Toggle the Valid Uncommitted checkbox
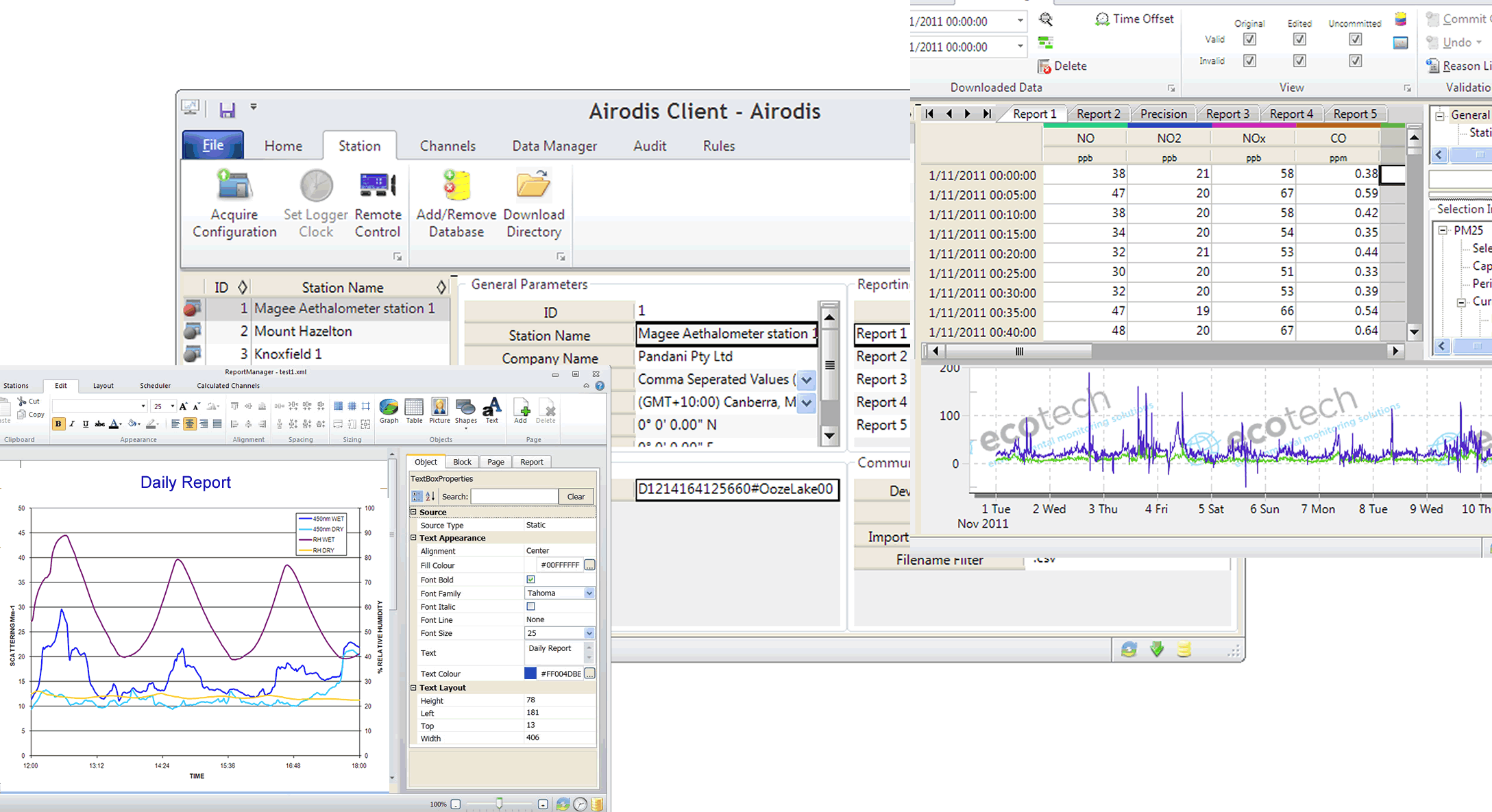Screen dimensions: 1492x812 1355,40
